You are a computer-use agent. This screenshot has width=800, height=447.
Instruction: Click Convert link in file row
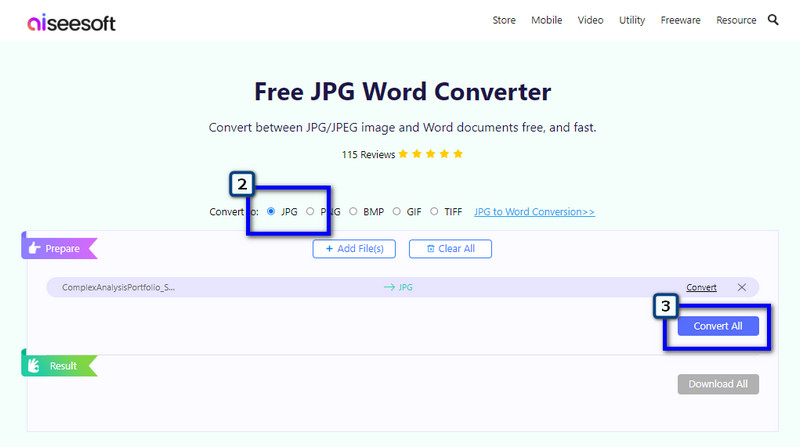click(x=701, y=287)
